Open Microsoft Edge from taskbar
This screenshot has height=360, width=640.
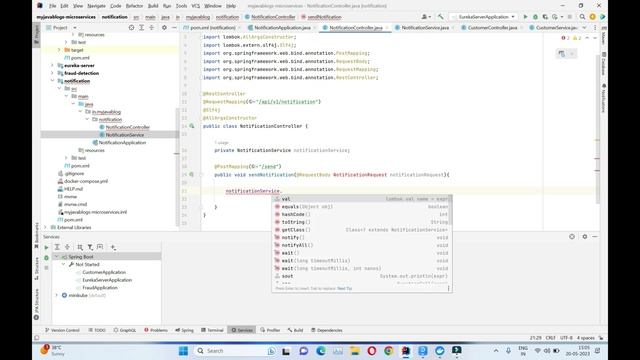click(321, 351)
